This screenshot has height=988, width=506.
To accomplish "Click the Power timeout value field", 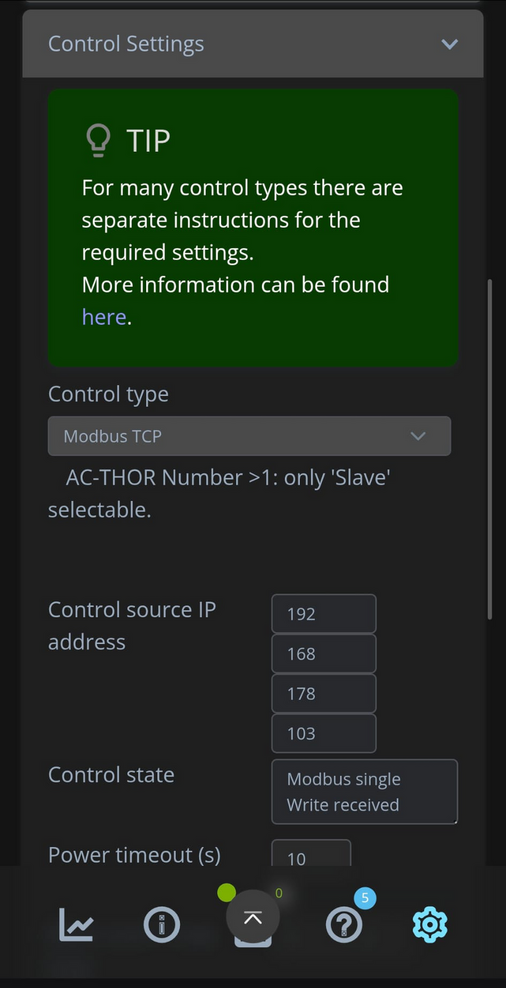I will point(311,853).
